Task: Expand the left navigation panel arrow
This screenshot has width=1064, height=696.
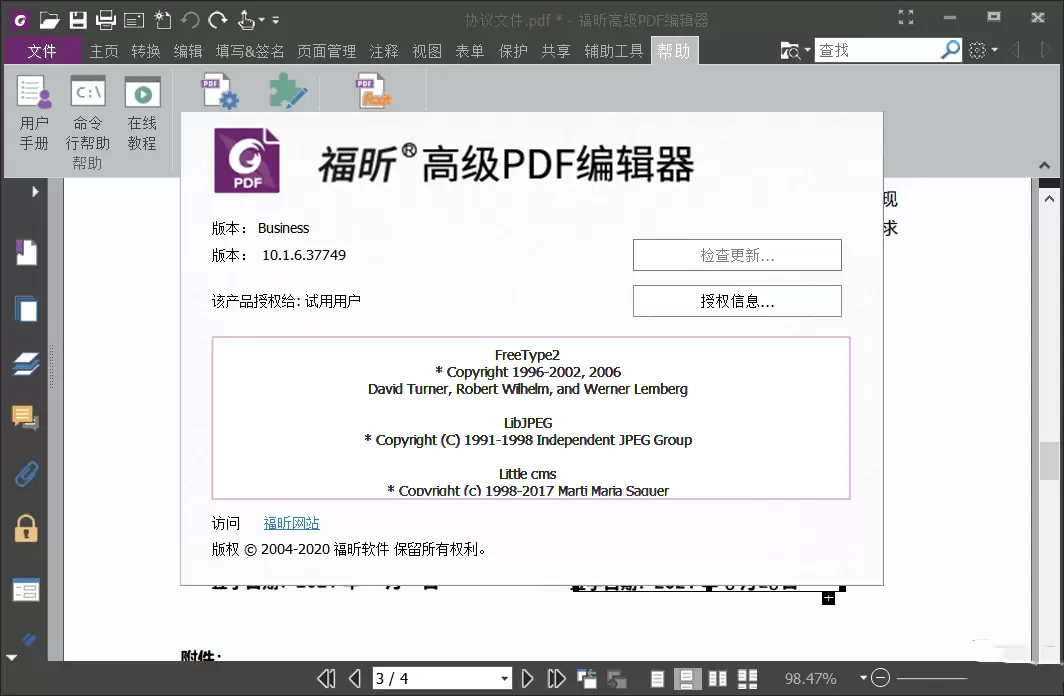Action: (35, 192)
